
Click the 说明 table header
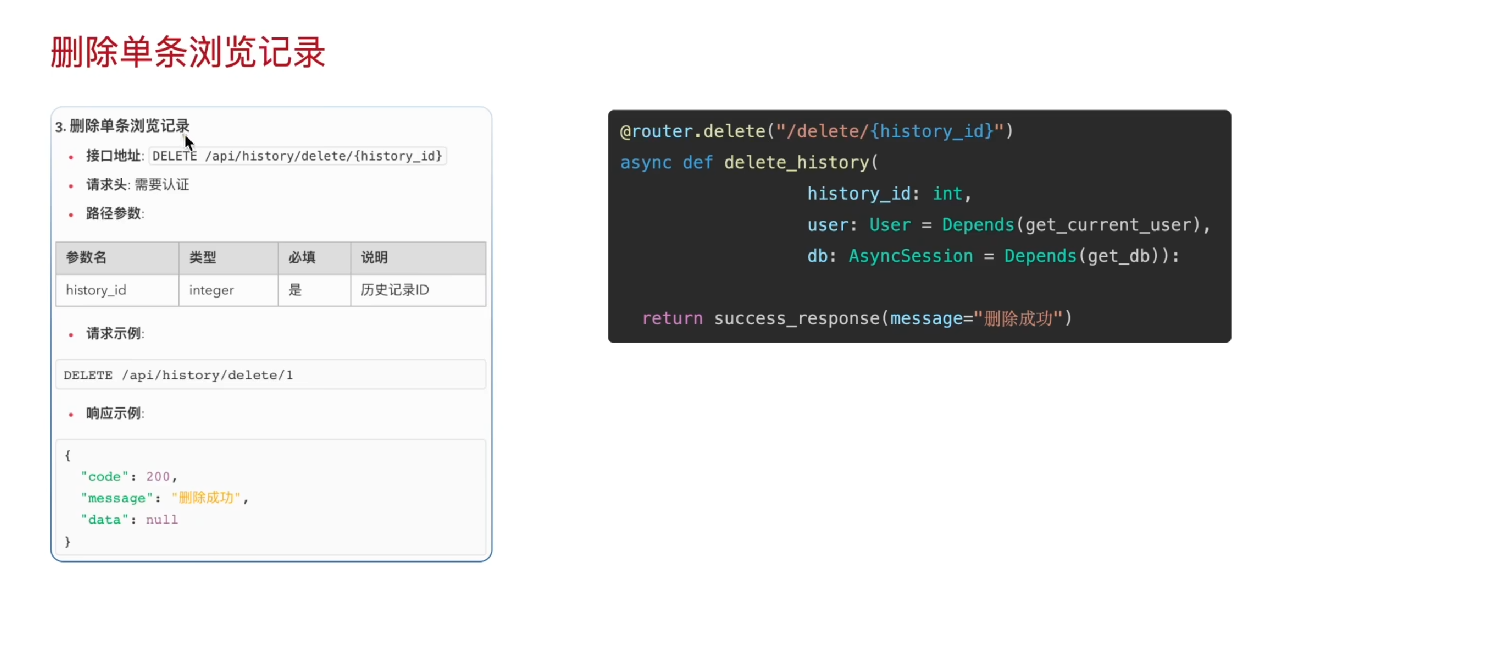(x=418, y=258)
